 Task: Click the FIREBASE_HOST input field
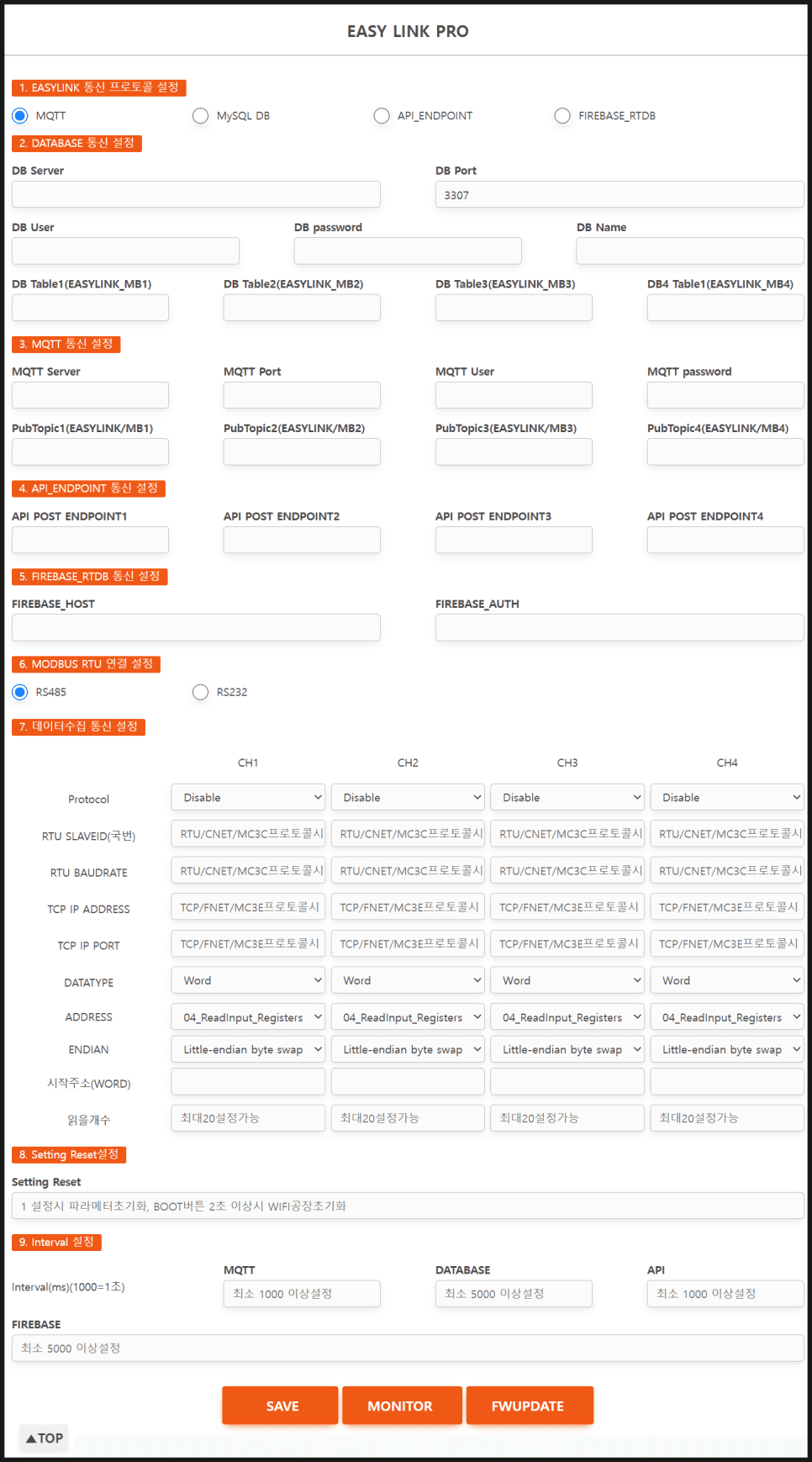[196, 627]
